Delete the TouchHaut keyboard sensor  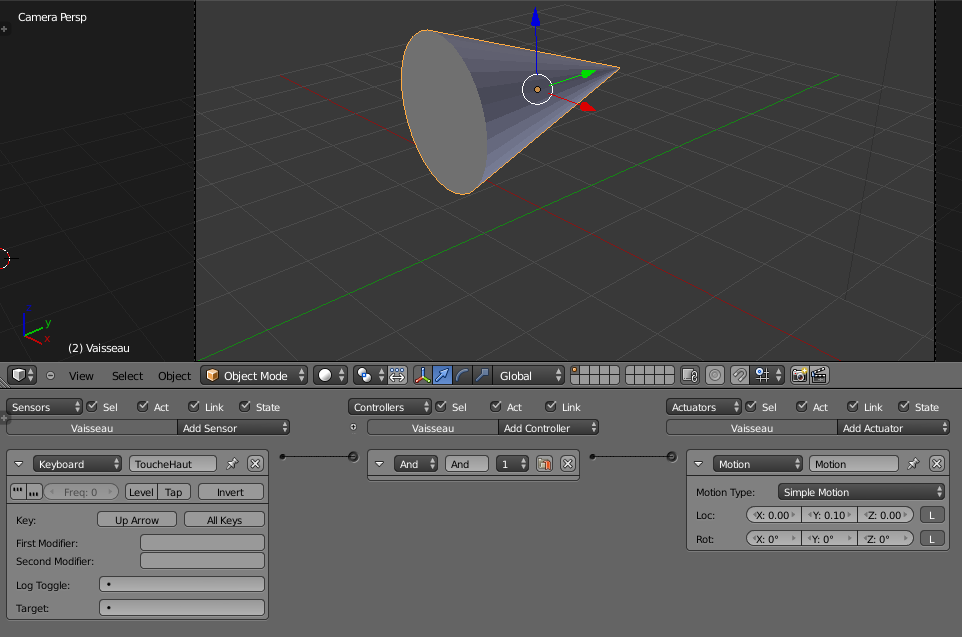coord(256,464)
